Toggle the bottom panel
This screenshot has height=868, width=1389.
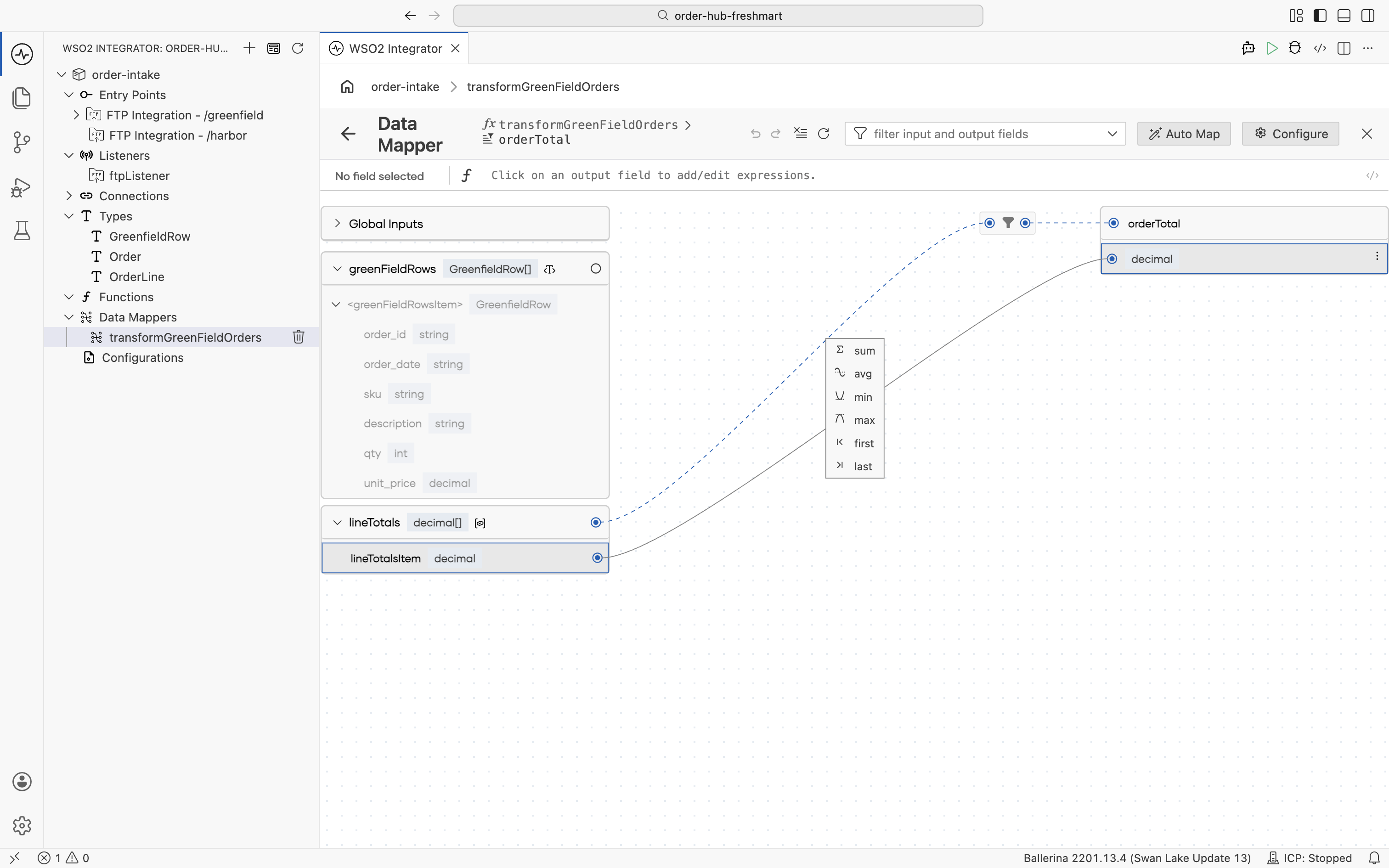tap(1344, 16)
